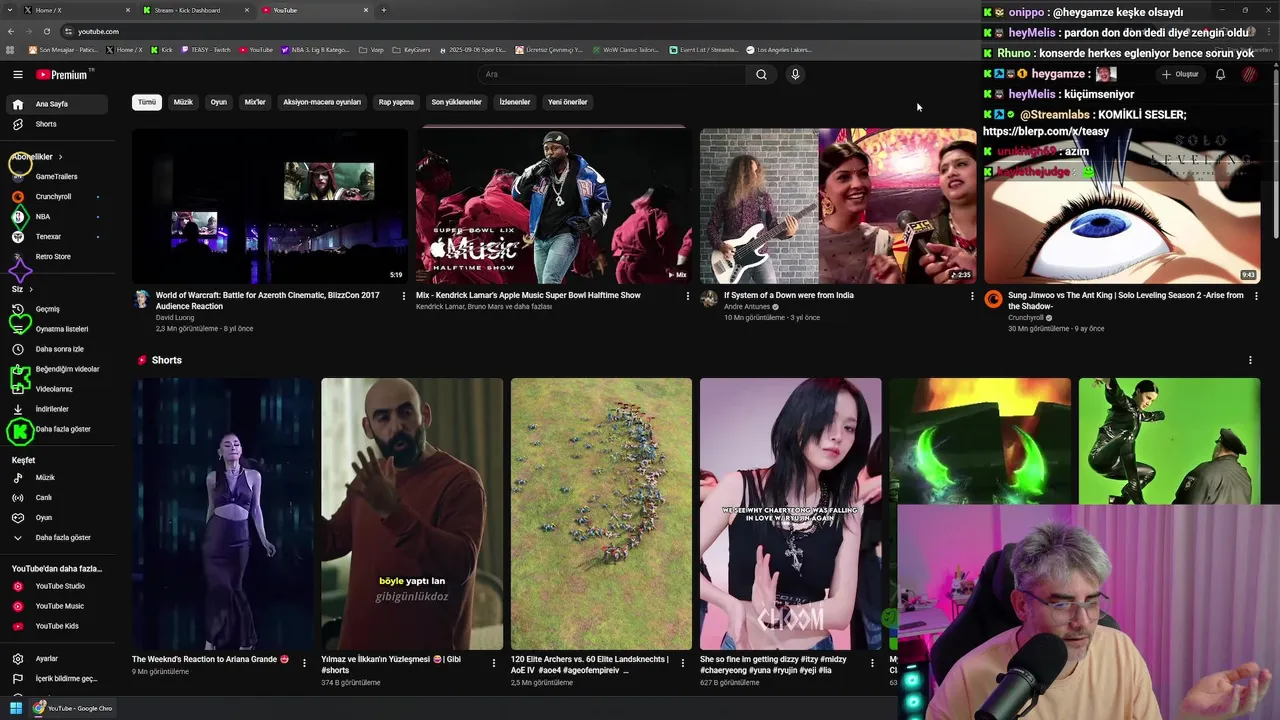Open options for World of Warcraft video

(403, 296)
